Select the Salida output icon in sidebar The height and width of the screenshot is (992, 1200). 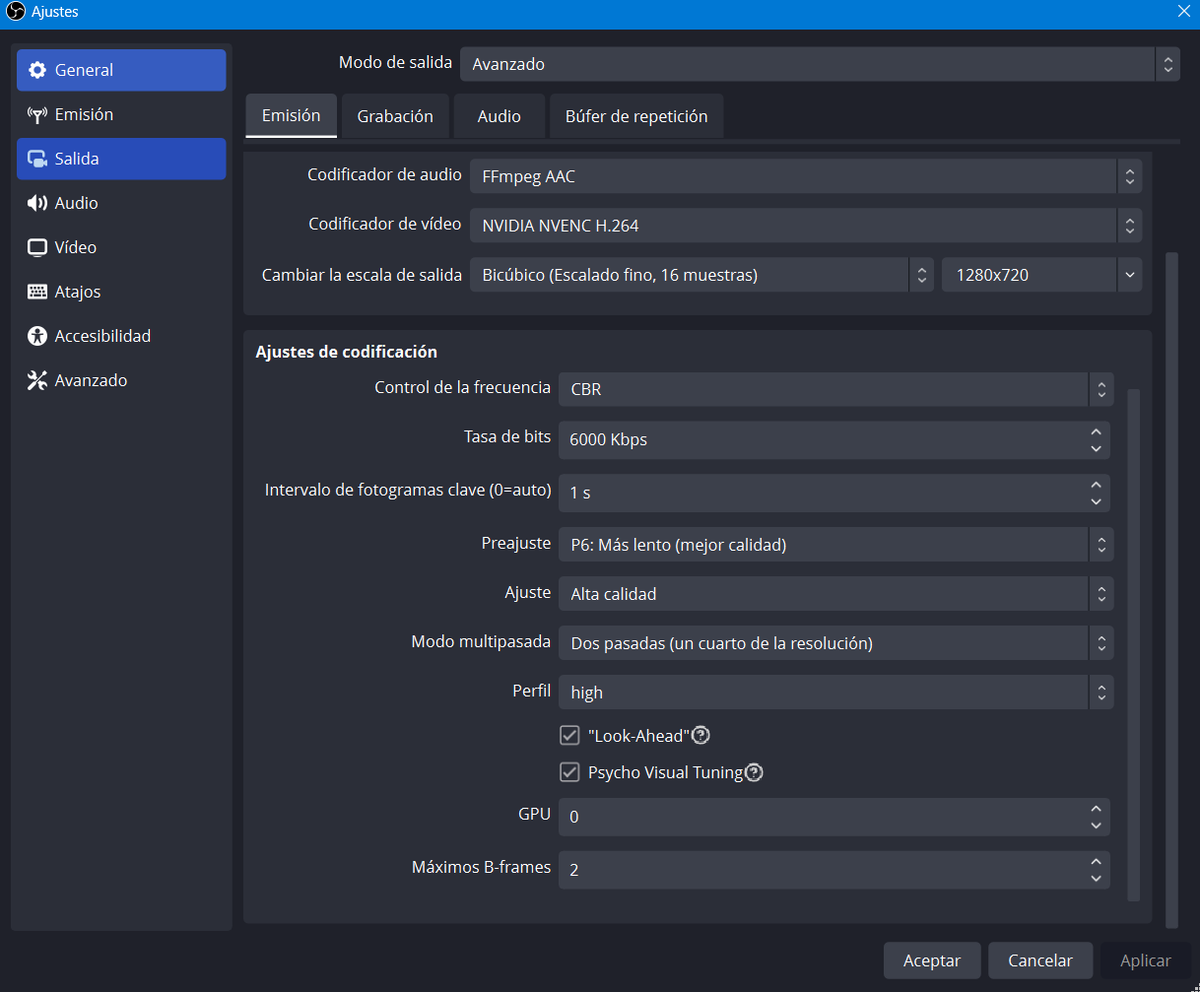pos(37,159)
